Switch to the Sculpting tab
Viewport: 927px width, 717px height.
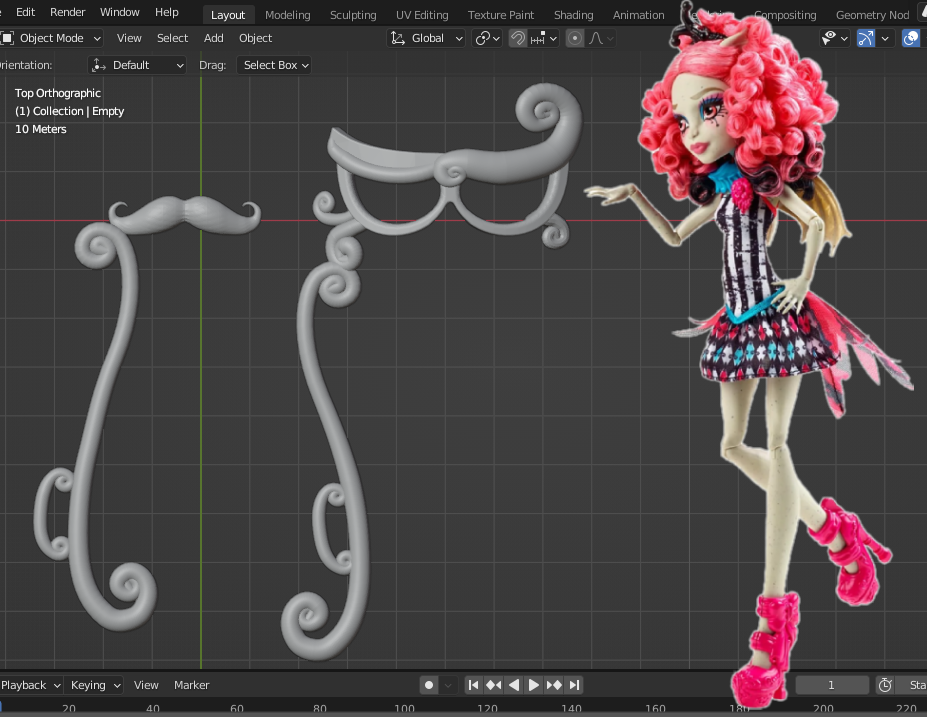tap(353, 14)
